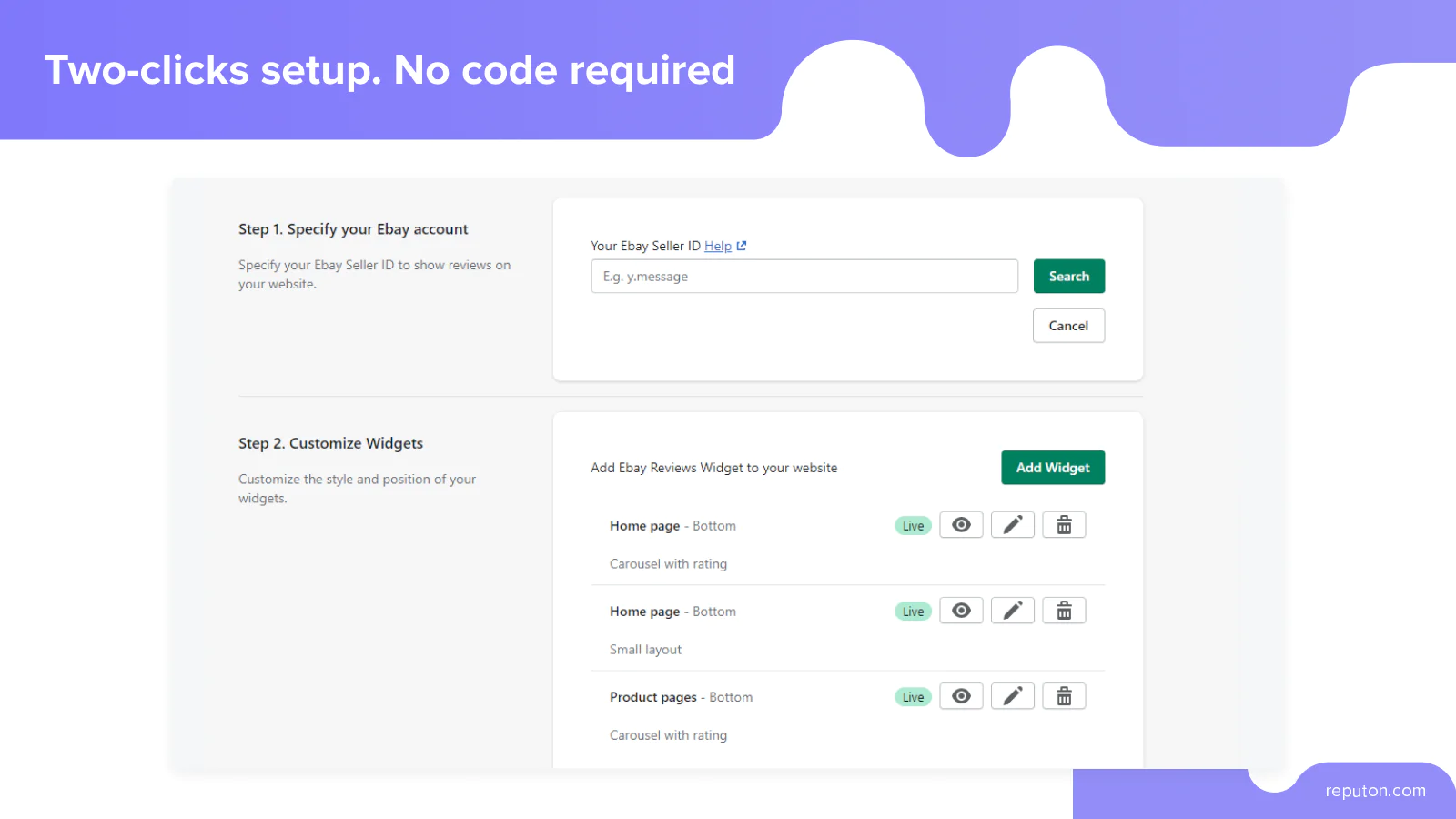Open the Ebay Seller ID Help link
1456x819 pixels.
point(717,246)
